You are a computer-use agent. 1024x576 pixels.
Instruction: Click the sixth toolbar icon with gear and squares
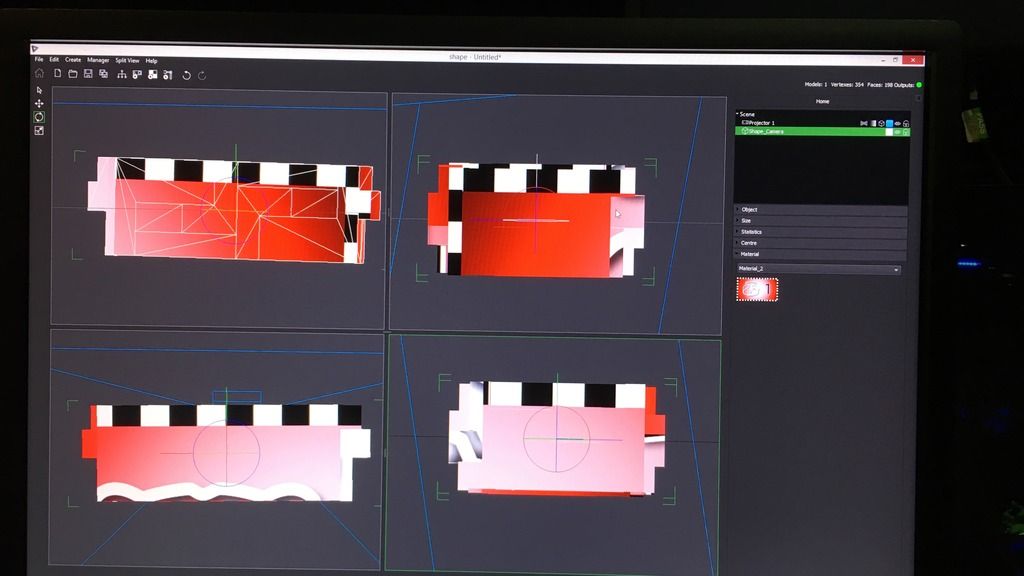(x=137, y=75)
